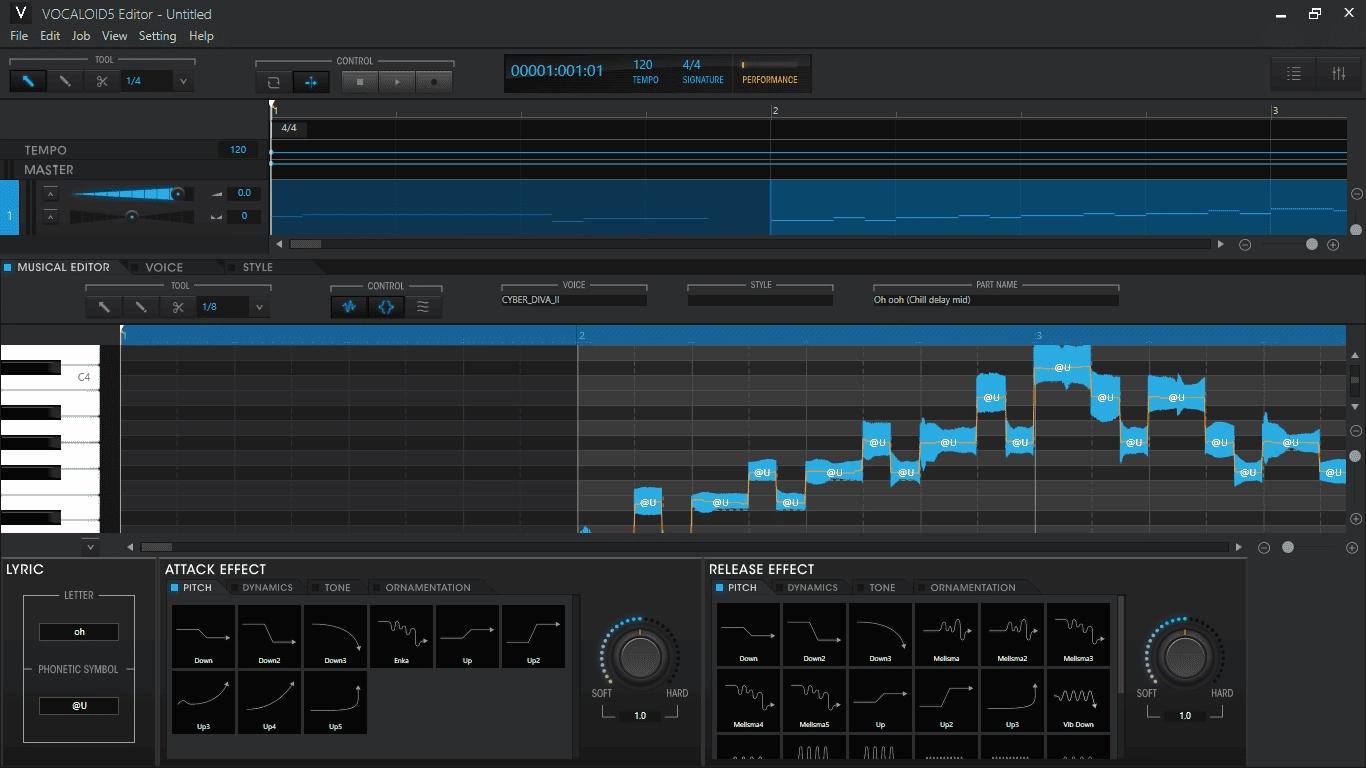Viewport: 1366px width, 768px height.
Task: Open the track list panel icon
Action: [1294, 73]
